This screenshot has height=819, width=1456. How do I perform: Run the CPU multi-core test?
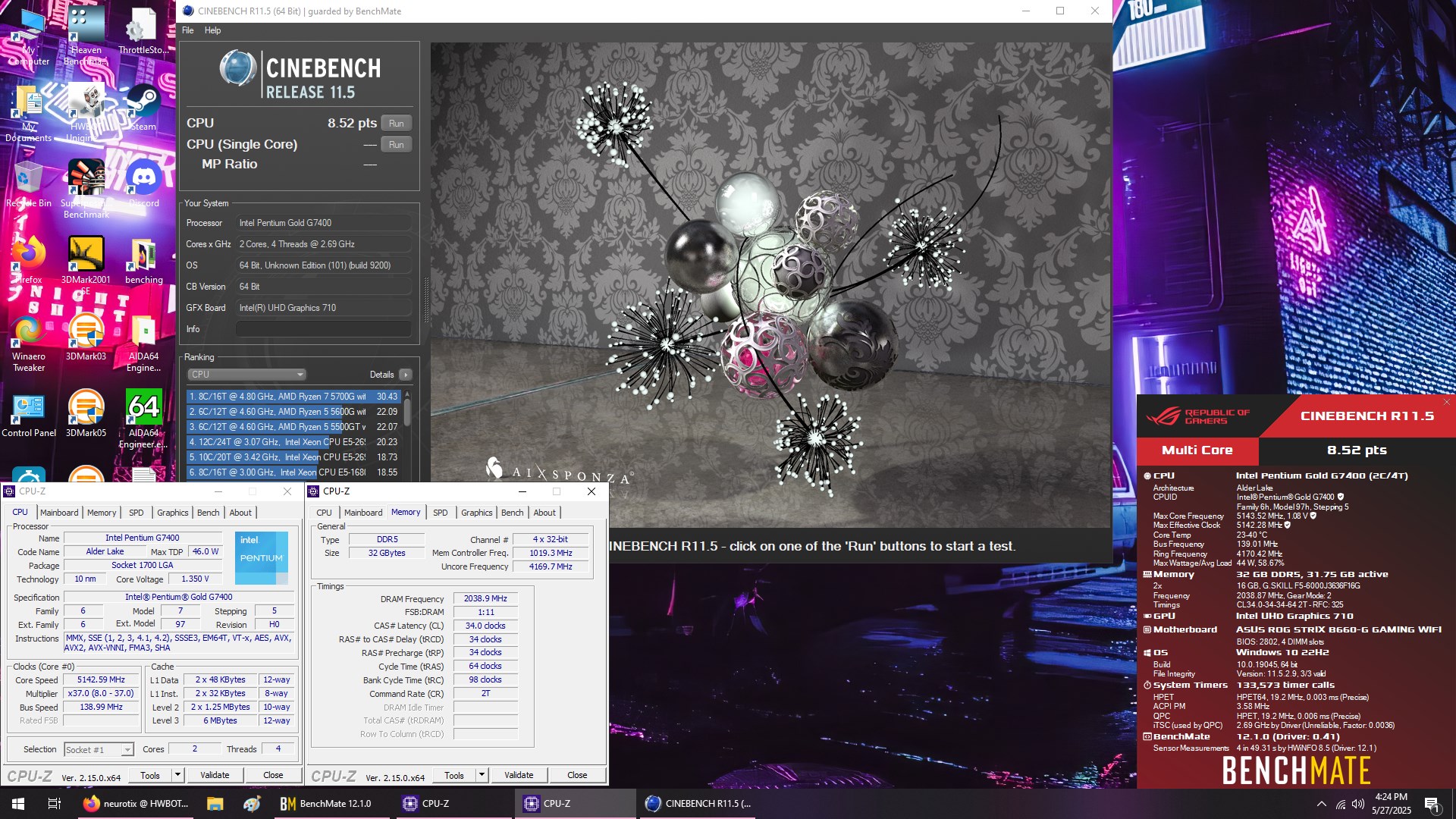(397, 123)
